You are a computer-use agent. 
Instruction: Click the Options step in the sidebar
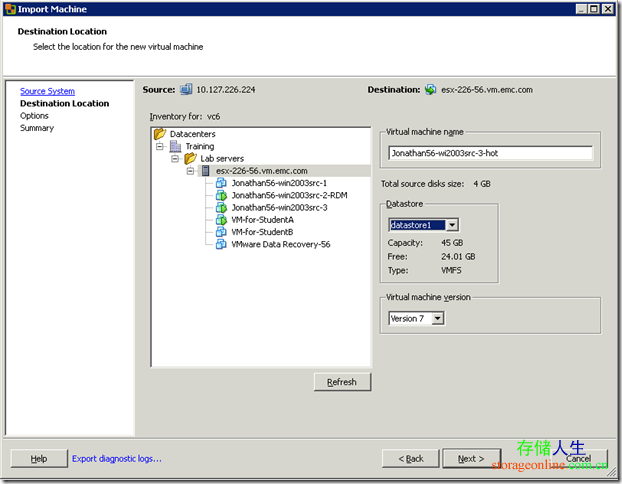tap(35, 116)
